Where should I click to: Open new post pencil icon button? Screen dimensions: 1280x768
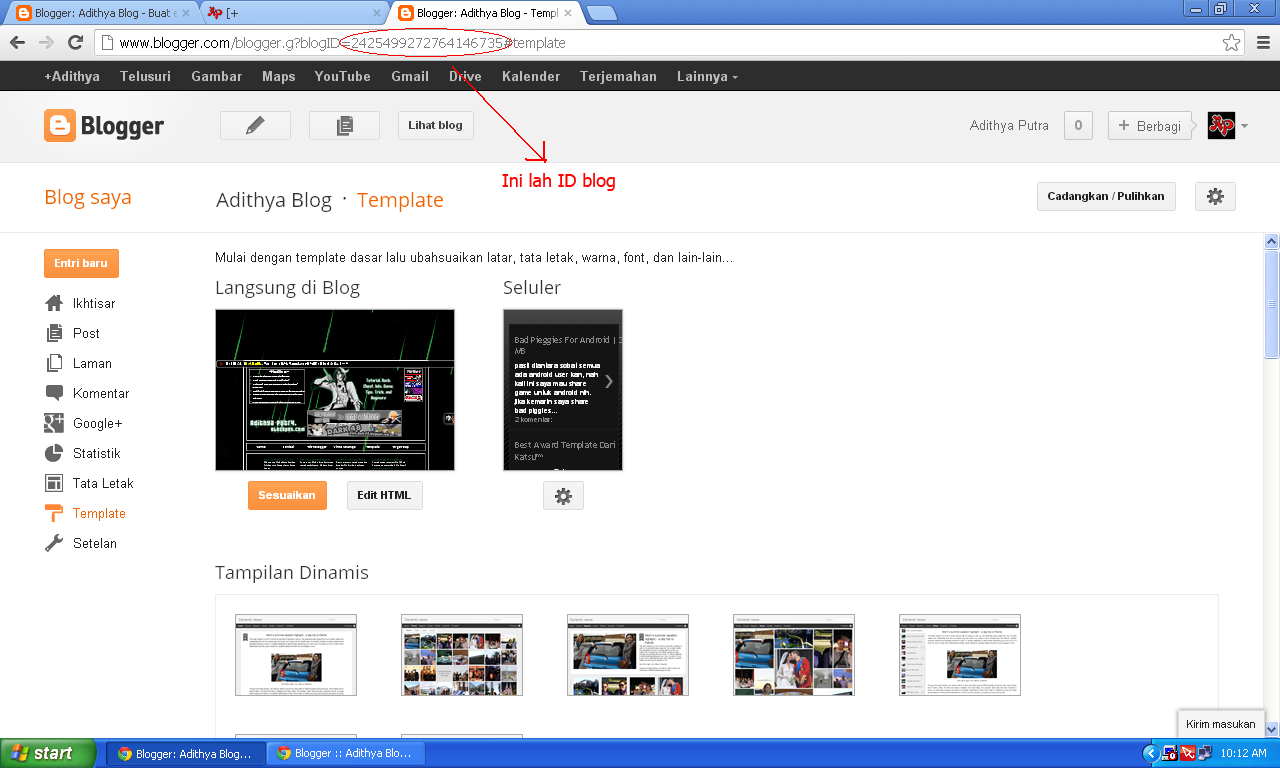255,125
